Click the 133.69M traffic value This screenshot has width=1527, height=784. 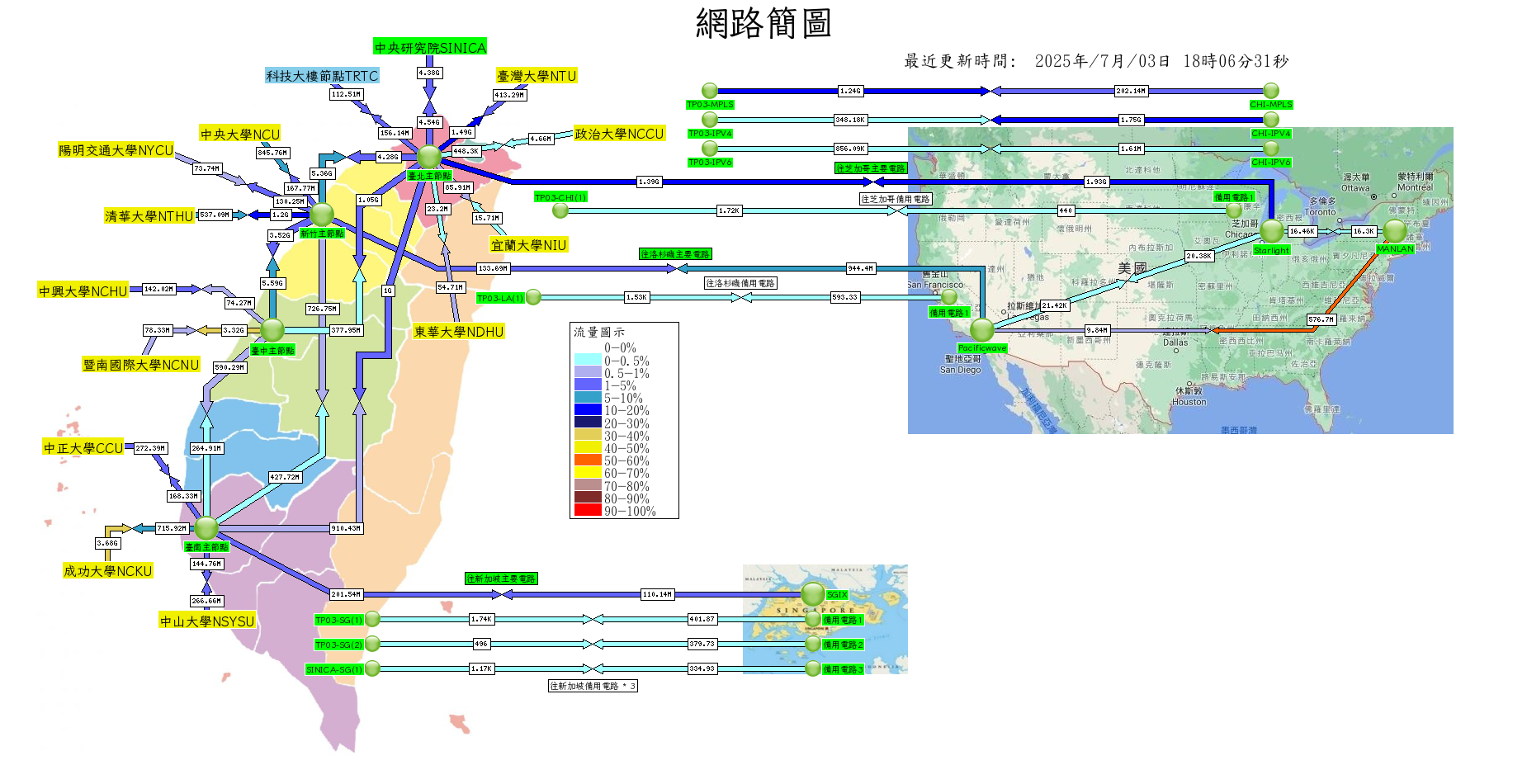pyautogui.click(x=494, y=268)
